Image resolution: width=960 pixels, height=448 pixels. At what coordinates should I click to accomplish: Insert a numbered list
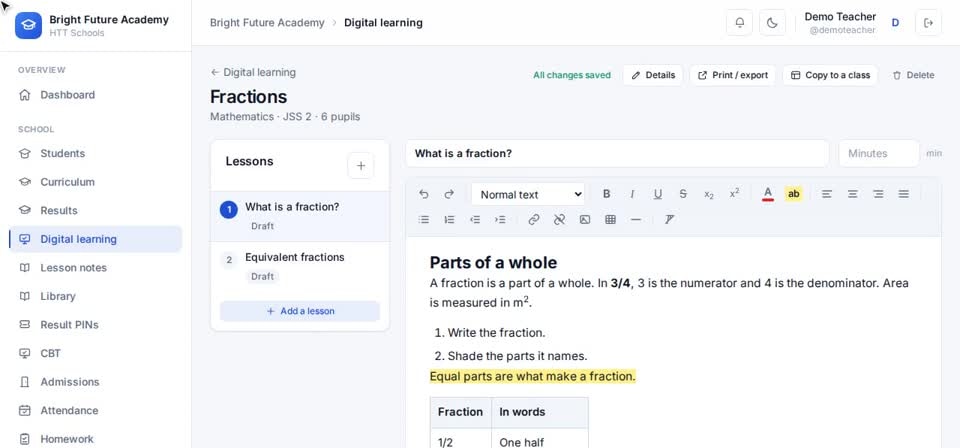click(449, 220)
